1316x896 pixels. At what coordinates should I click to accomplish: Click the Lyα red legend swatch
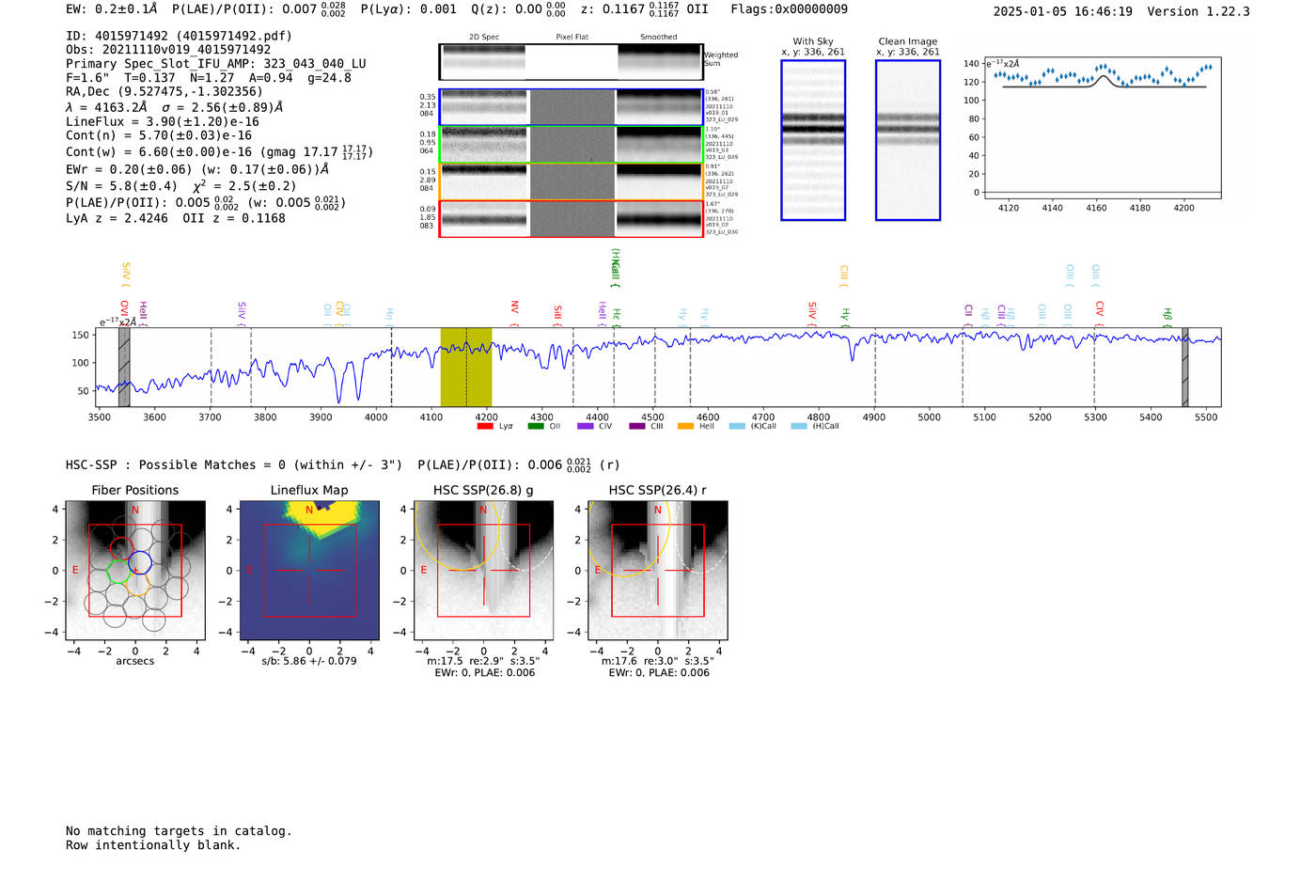pyautogui.click(x=485, y=426)
